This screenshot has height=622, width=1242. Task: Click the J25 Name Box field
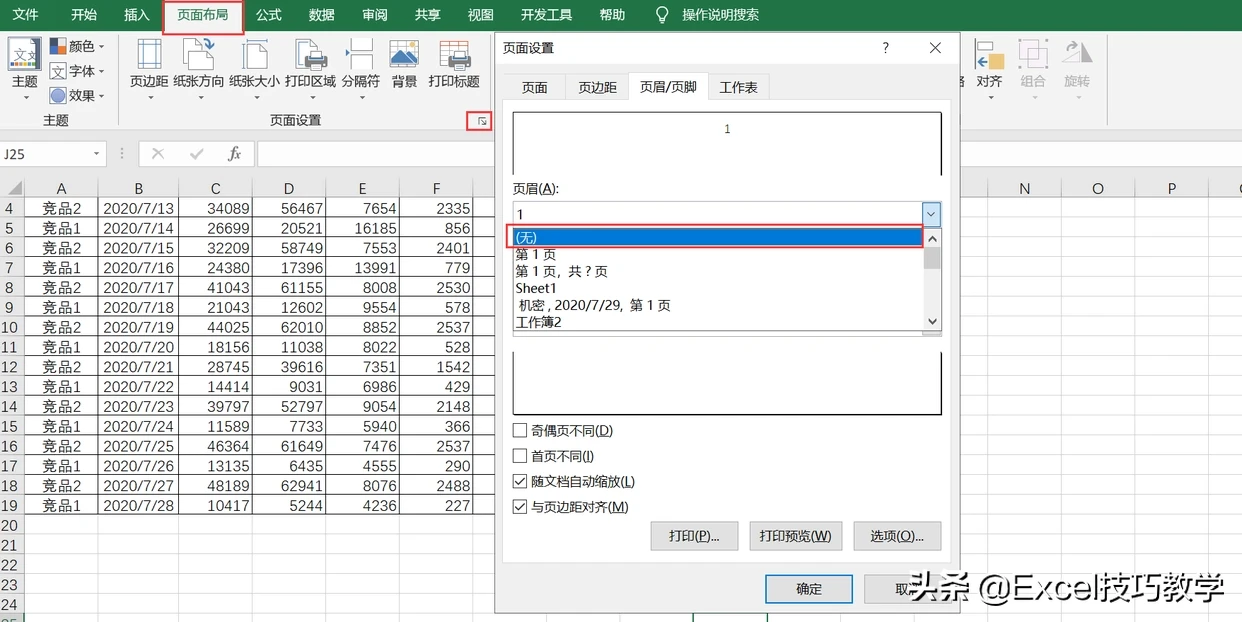(x=46, y=154)
